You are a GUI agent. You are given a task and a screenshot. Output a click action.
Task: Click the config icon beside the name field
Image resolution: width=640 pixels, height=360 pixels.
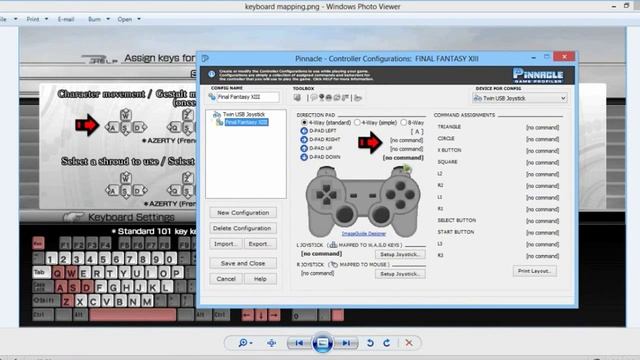click(212, 97)
